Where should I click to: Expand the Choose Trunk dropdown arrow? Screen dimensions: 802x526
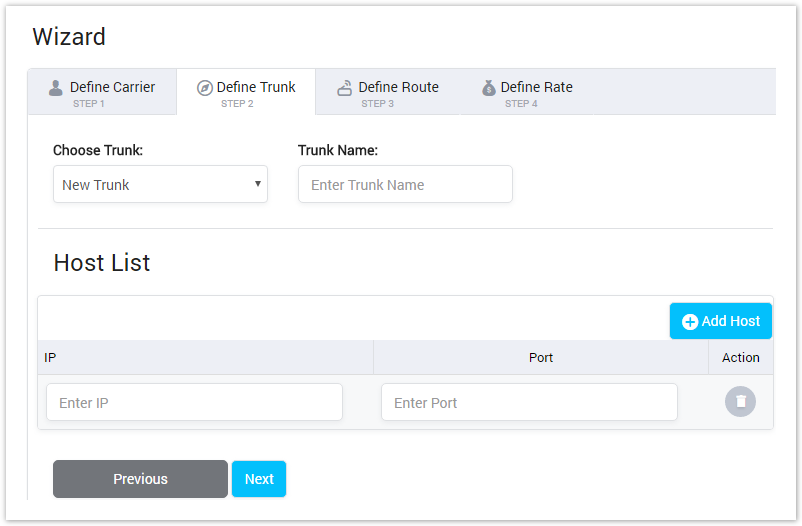click(x=257, y=184)
